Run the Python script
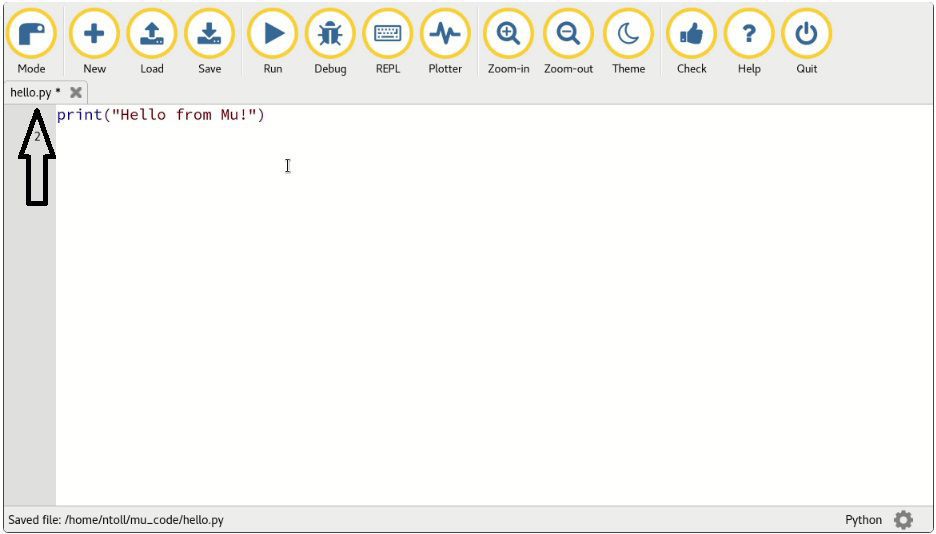936x534 pixels. coord(273,42)
